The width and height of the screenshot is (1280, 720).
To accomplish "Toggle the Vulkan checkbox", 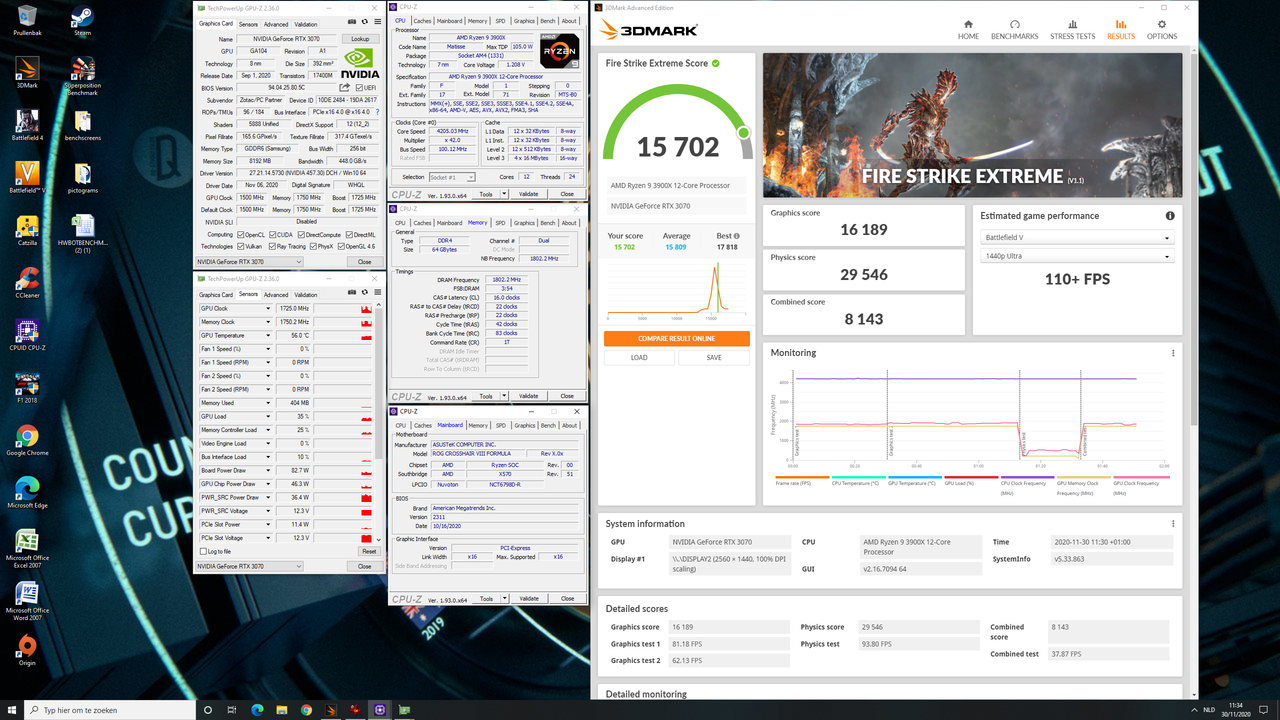I will [x=240, y=246].
